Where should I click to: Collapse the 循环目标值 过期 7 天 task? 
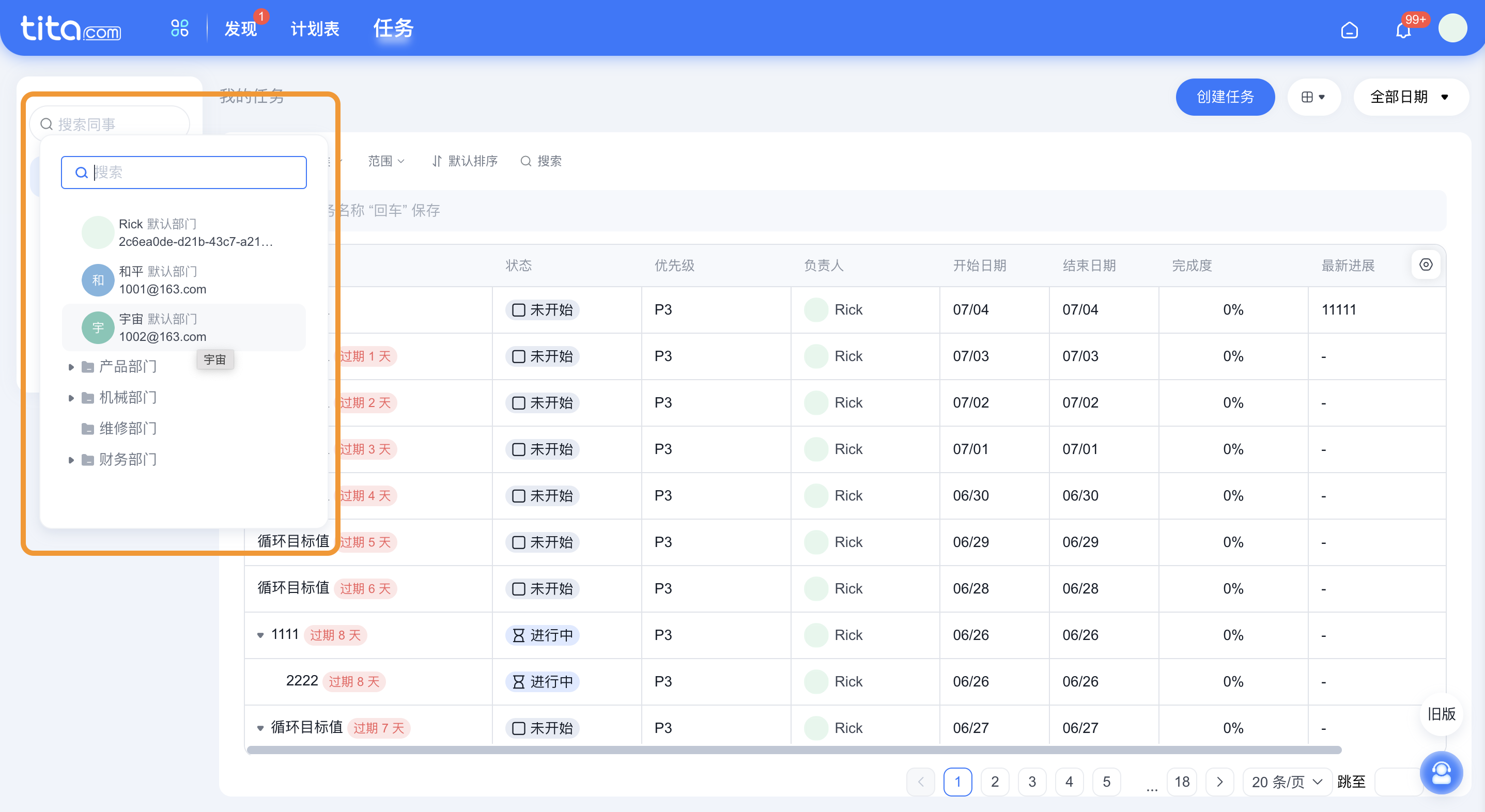pyautogui.click(x=260, y=728)
